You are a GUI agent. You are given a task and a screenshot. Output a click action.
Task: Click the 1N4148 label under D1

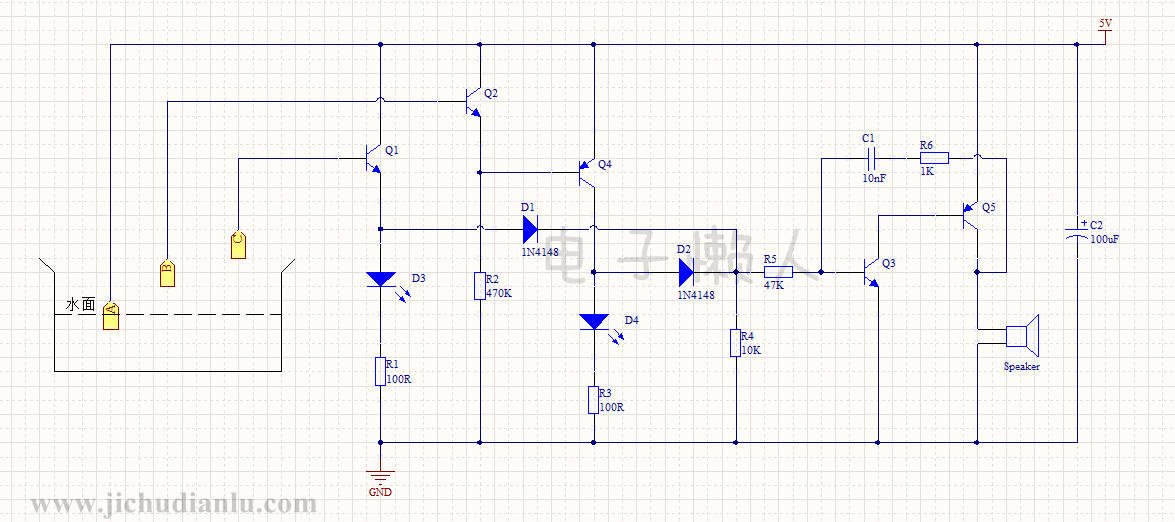pos(540,252)
